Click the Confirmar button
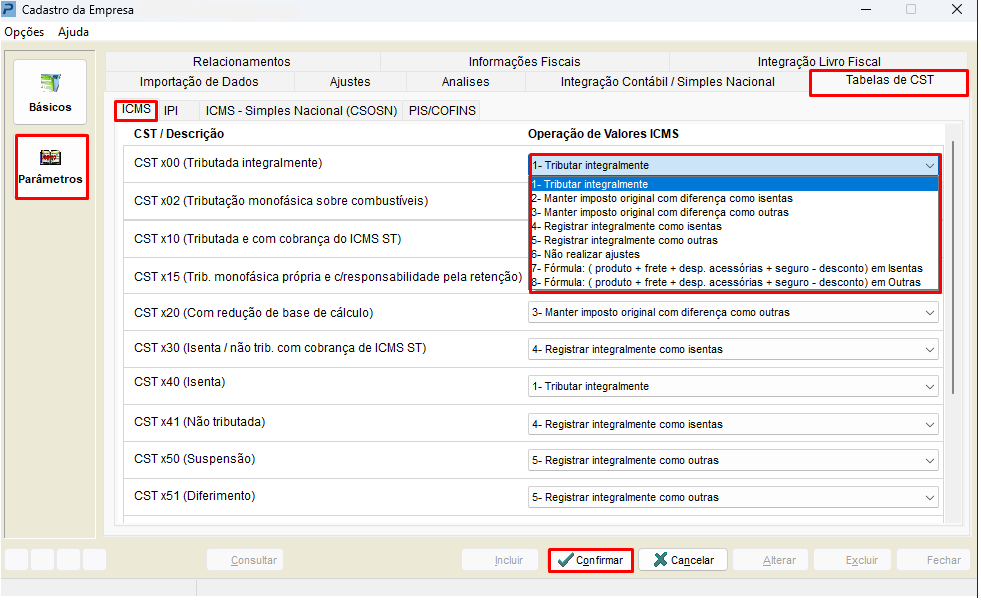Screen dimensions: 981x601 (591, 560)
